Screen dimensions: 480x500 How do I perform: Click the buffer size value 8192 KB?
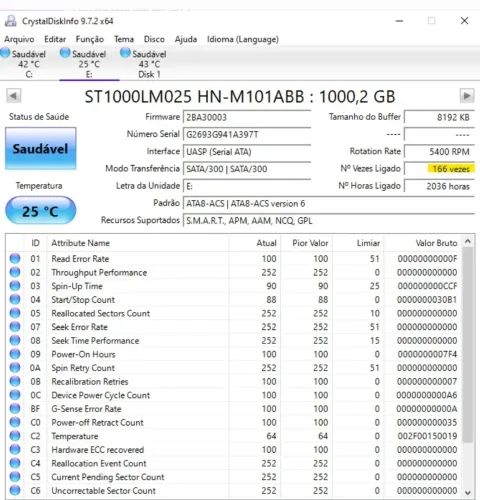[439, 117]
